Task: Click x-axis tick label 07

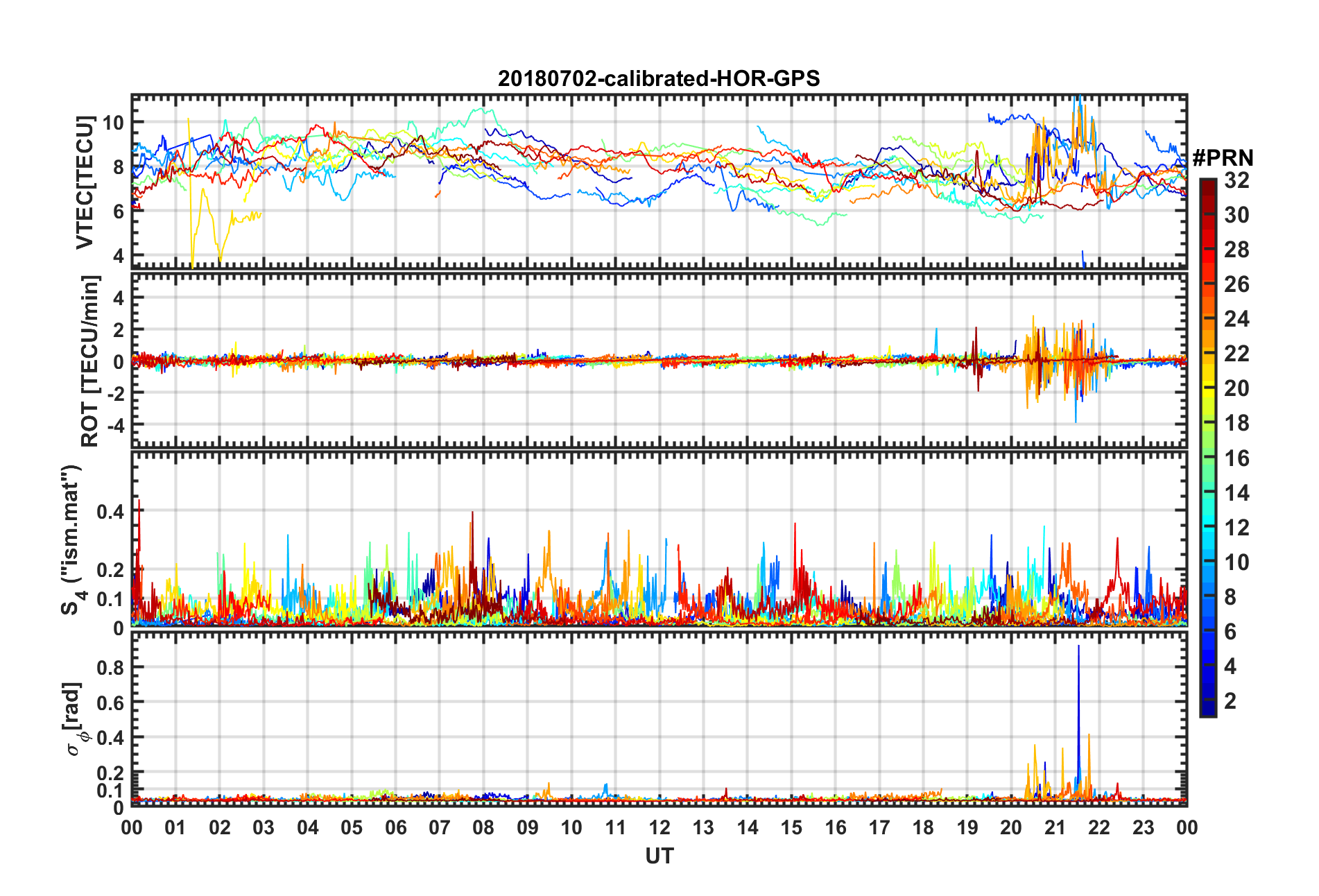Action: (x=440, y=828)
